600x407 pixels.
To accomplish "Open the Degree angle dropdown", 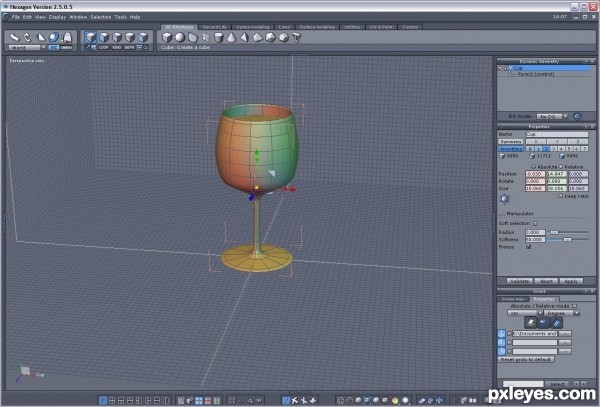I will 562,313.
